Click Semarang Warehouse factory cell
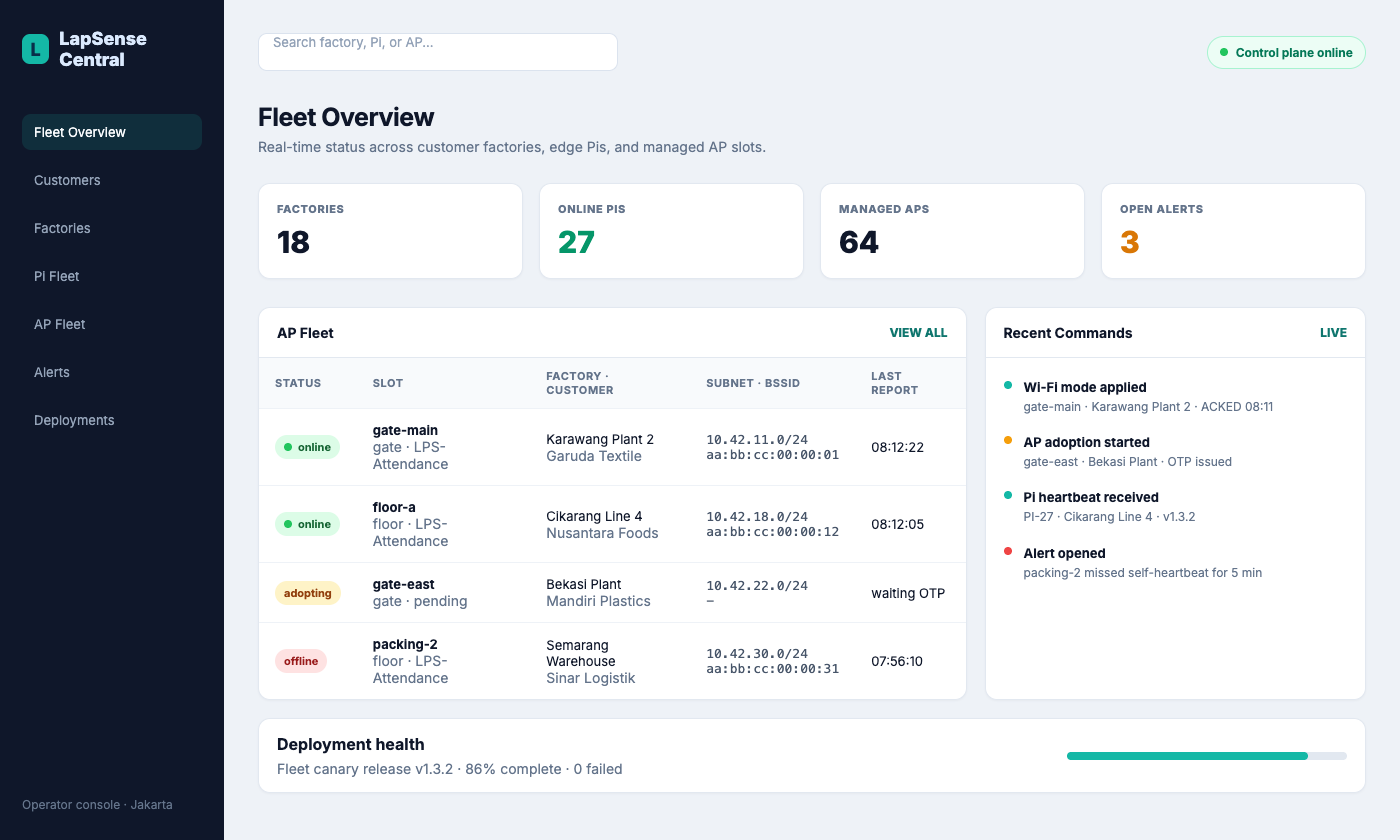Image resolution: width=1400 pixels, height=840 pixels. [x=581, y=653]
